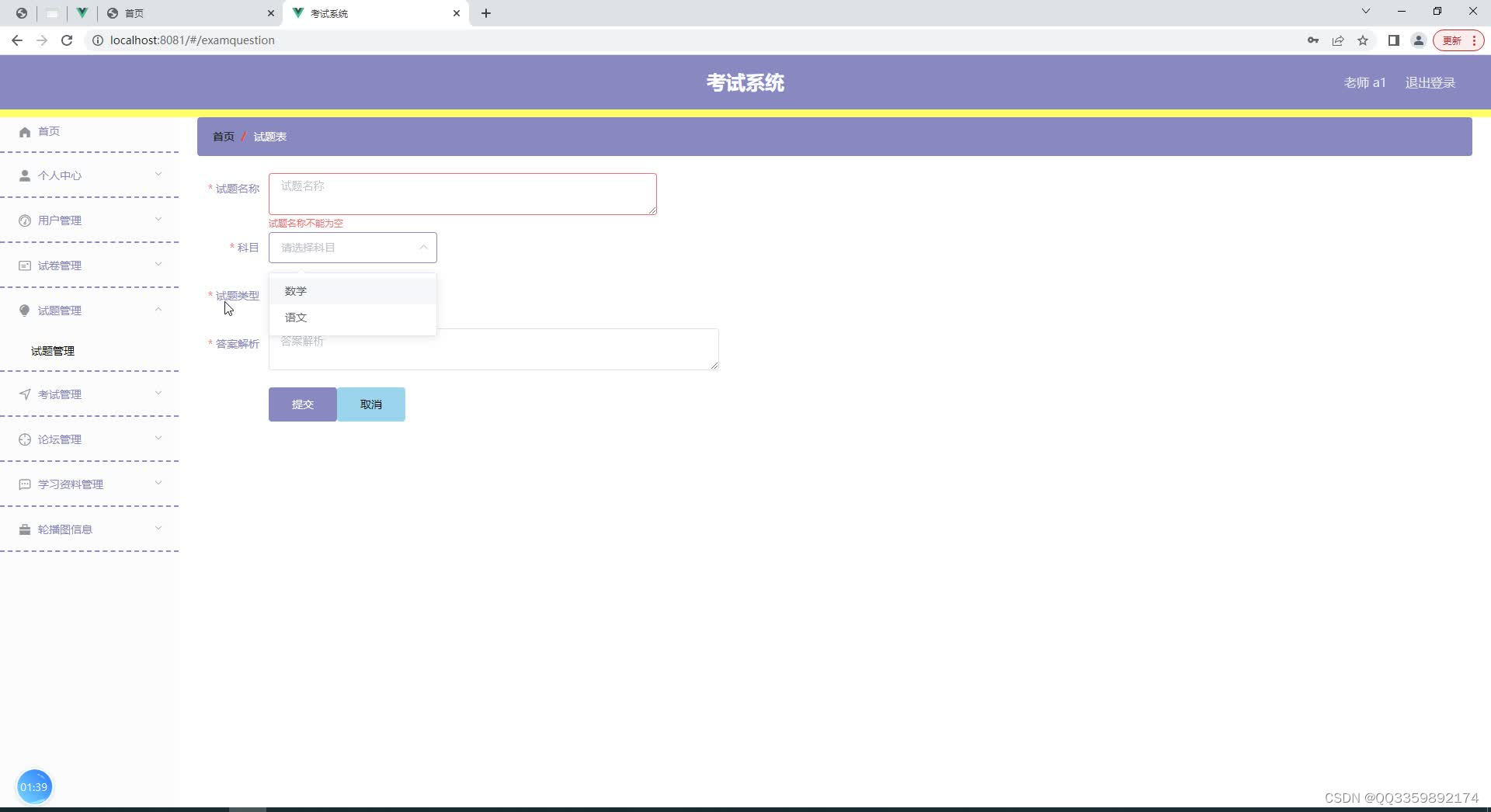Click the 试题名称不能为空 error message
Image resolution: width=1491 pixels, height=812 pixels.
coord(306,224)
